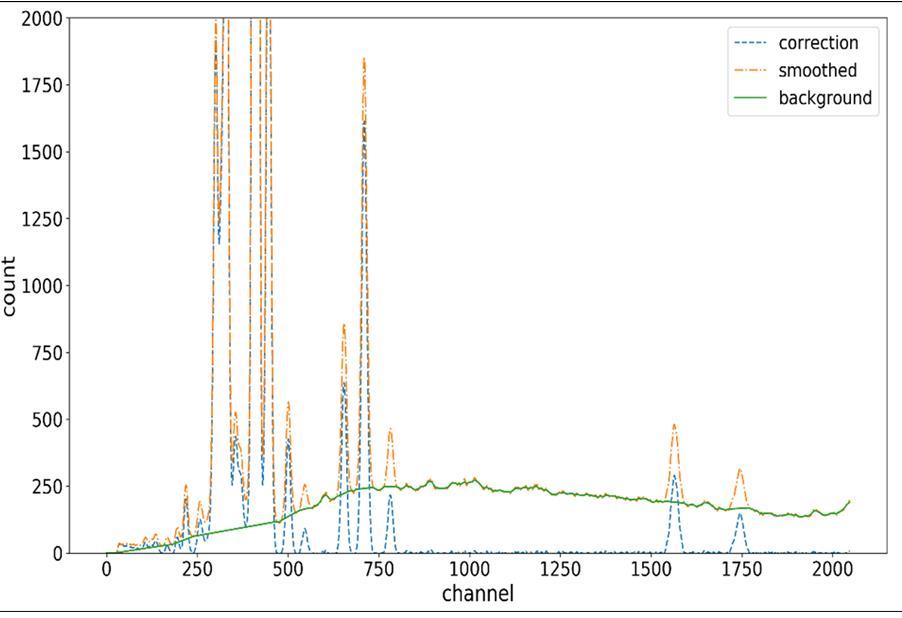The height and width of the screenshot is (618, 902).
Task: Click the orange dash-dot legend line sample
Action: tap(750, 71)
